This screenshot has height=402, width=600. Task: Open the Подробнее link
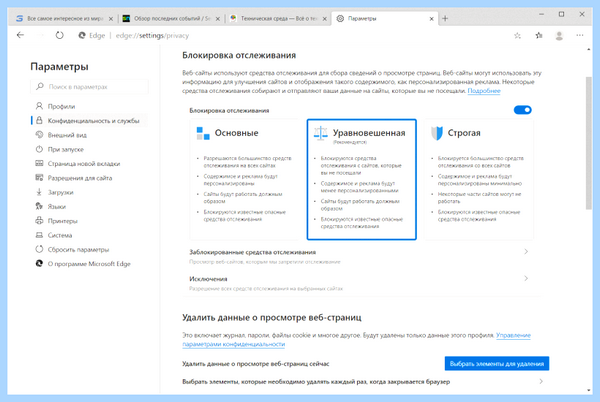click(484, 91)
